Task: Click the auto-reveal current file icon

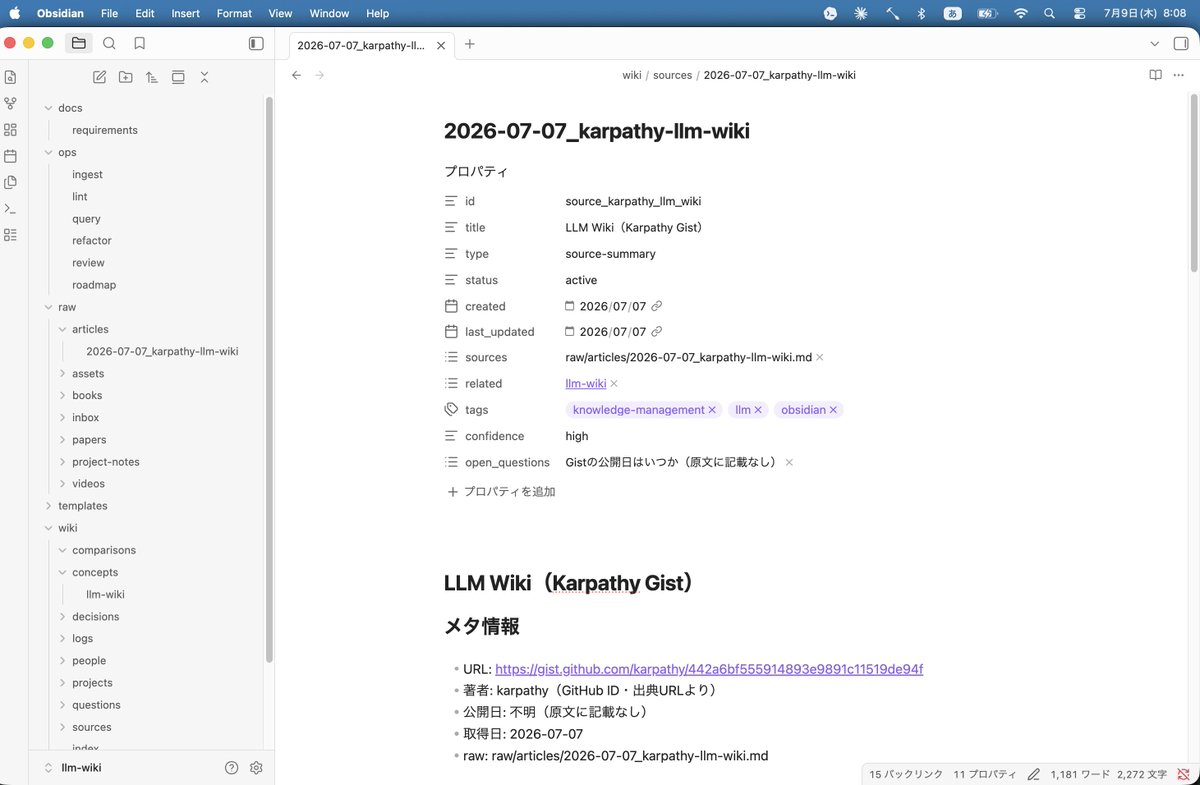Action: pyautogui.click(x=178, y=77)
